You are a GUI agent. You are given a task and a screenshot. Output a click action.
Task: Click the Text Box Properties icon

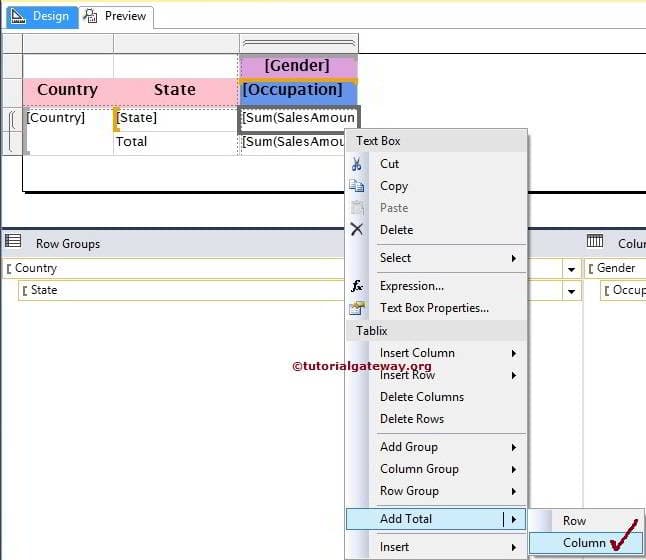[x=357, y=308]
